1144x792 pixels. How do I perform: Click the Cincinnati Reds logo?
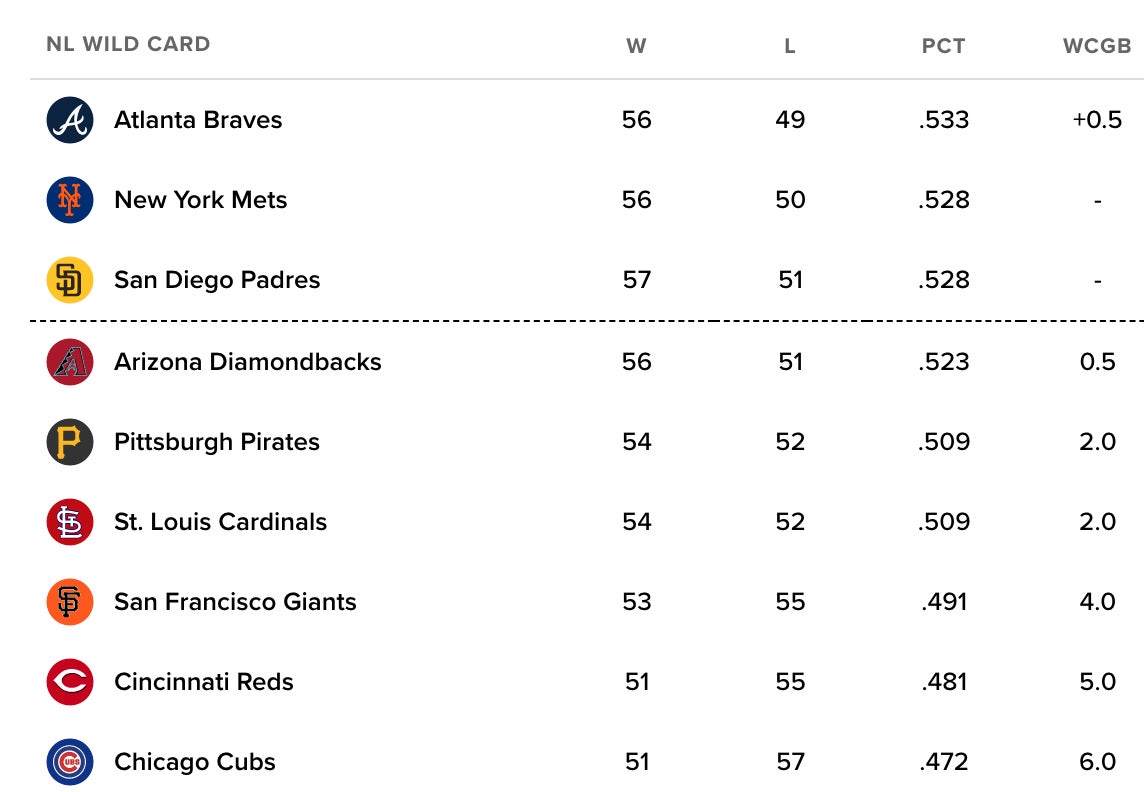point(70,682)
